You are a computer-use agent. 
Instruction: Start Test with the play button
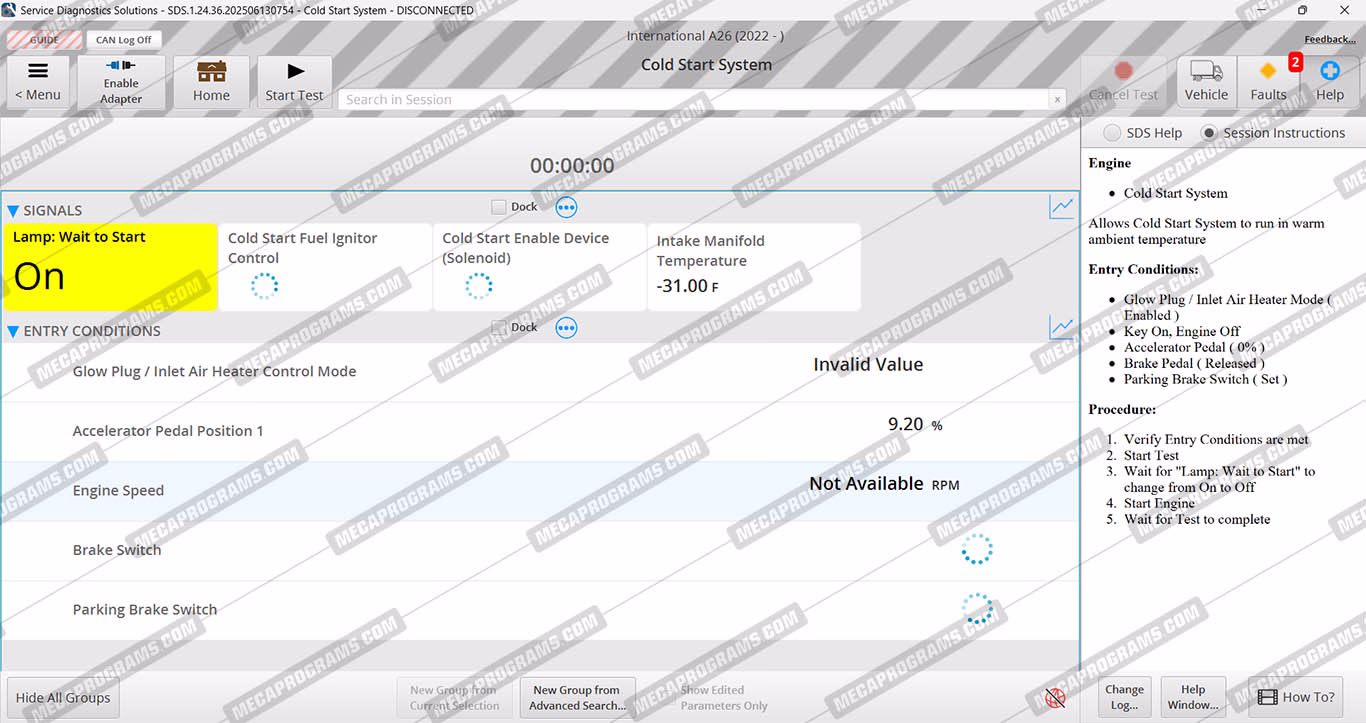pos(294,81)
